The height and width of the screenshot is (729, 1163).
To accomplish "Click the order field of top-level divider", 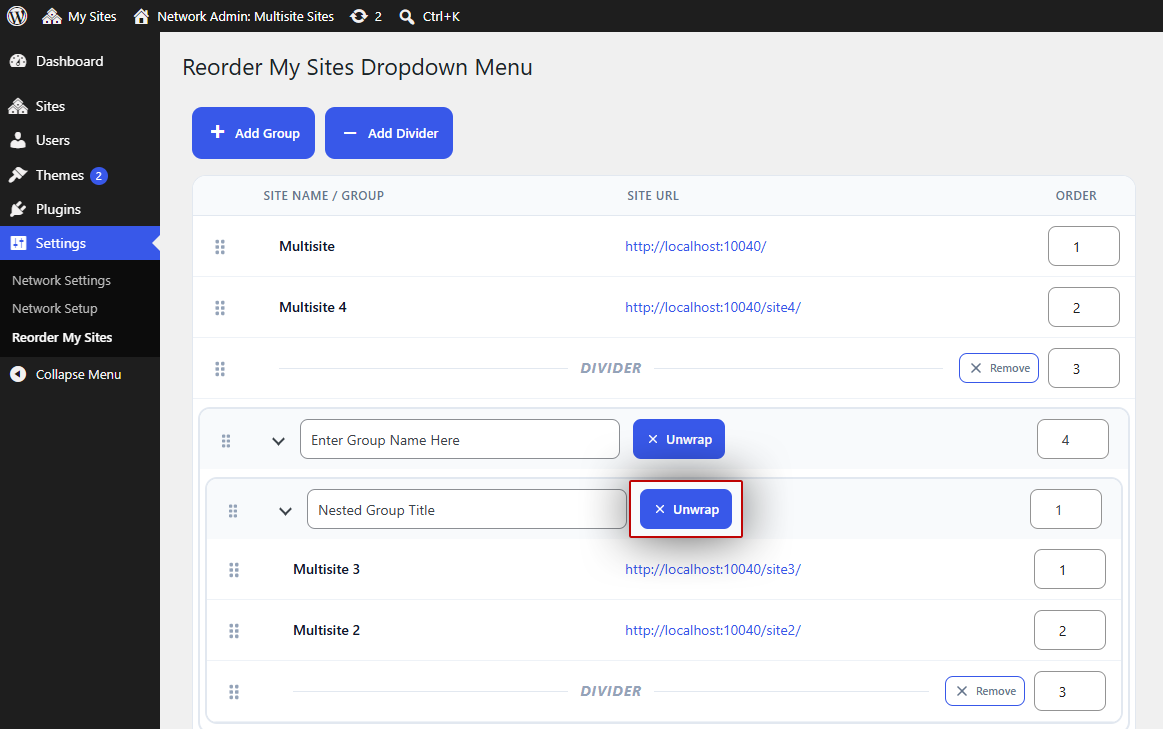I will coord(1084,368).
